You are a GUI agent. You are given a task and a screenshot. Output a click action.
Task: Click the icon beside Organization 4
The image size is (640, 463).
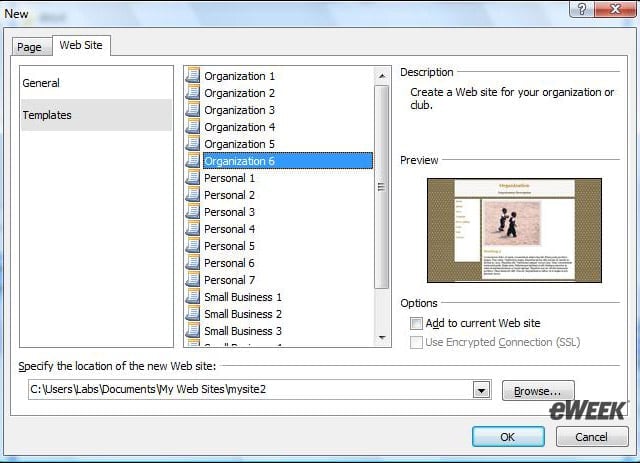[x=193, y=127]
